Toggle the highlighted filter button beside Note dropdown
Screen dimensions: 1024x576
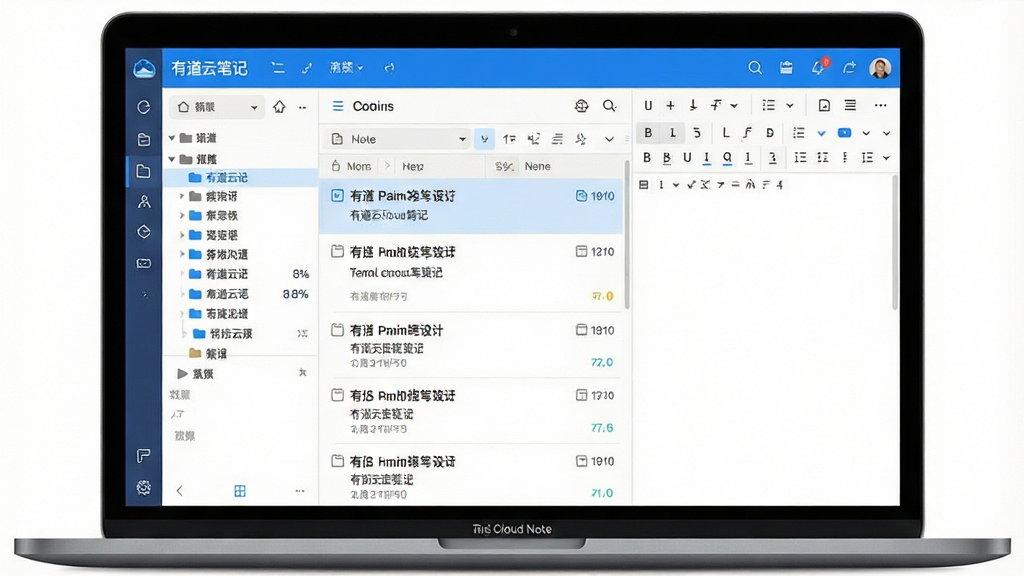click(484, 138)
